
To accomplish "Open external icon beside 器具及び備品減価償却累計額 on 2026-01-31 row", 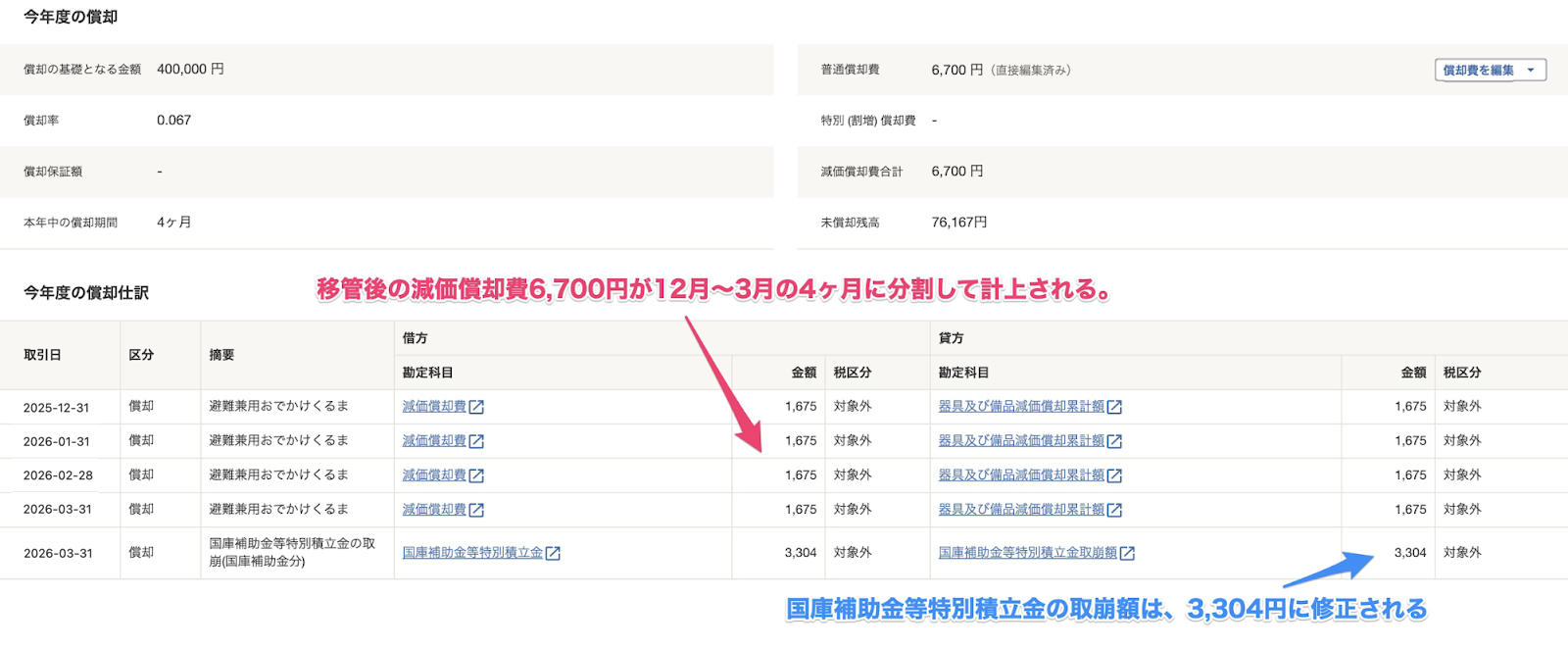I will (x=1114, y=441).
